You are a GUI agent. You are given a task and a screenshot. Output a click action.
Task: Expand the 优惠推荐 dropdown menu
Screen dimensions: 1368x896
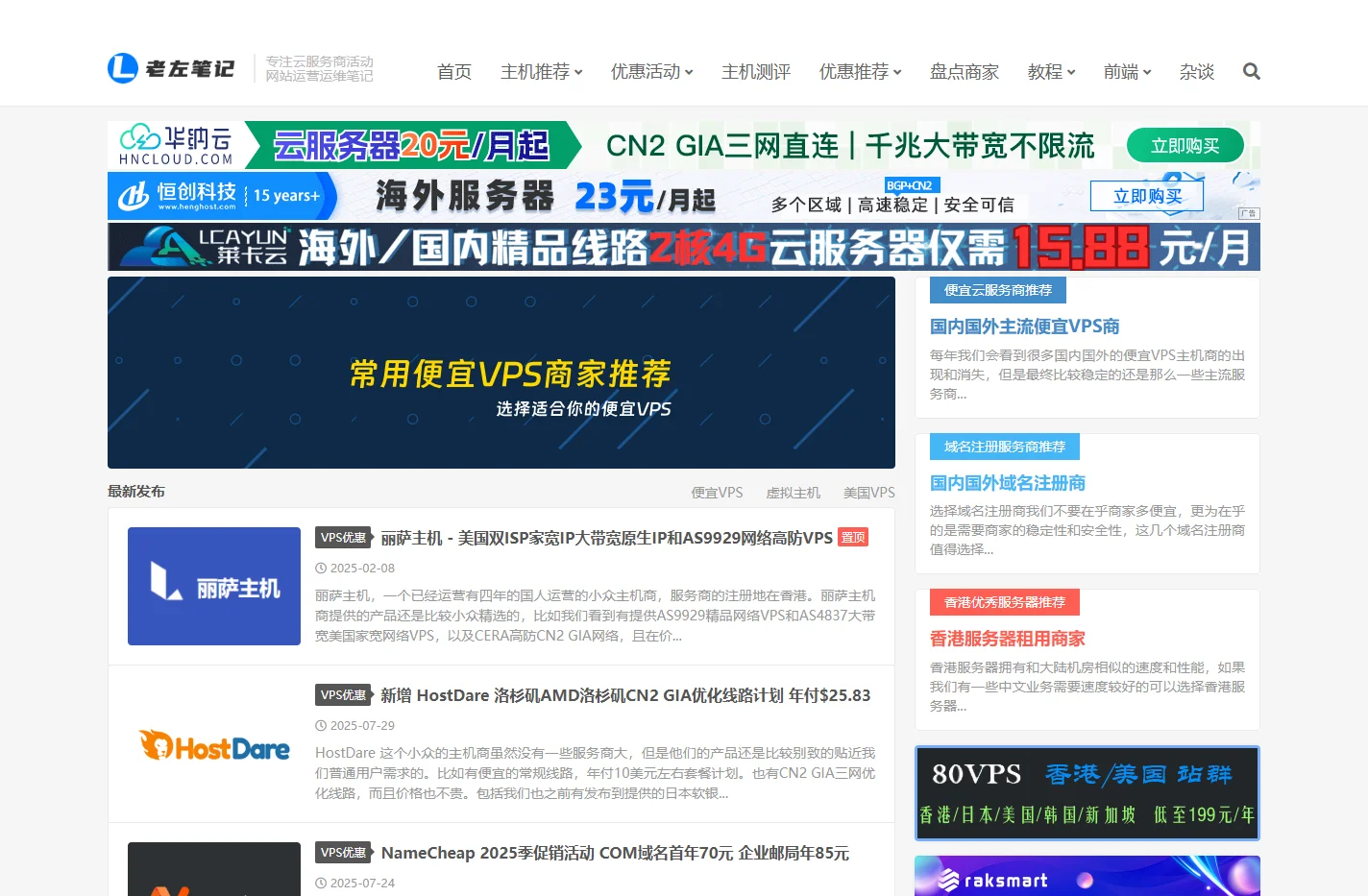point(861,72)
